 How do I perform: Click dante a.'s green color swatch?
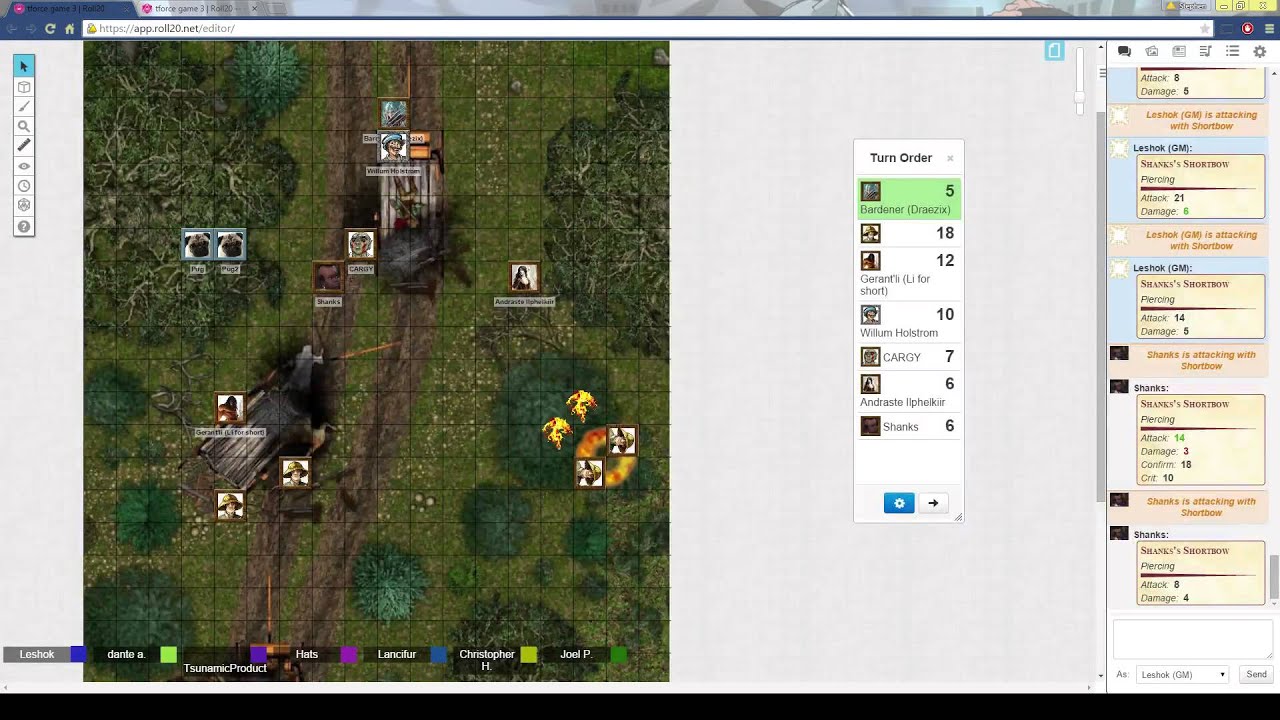168,654
